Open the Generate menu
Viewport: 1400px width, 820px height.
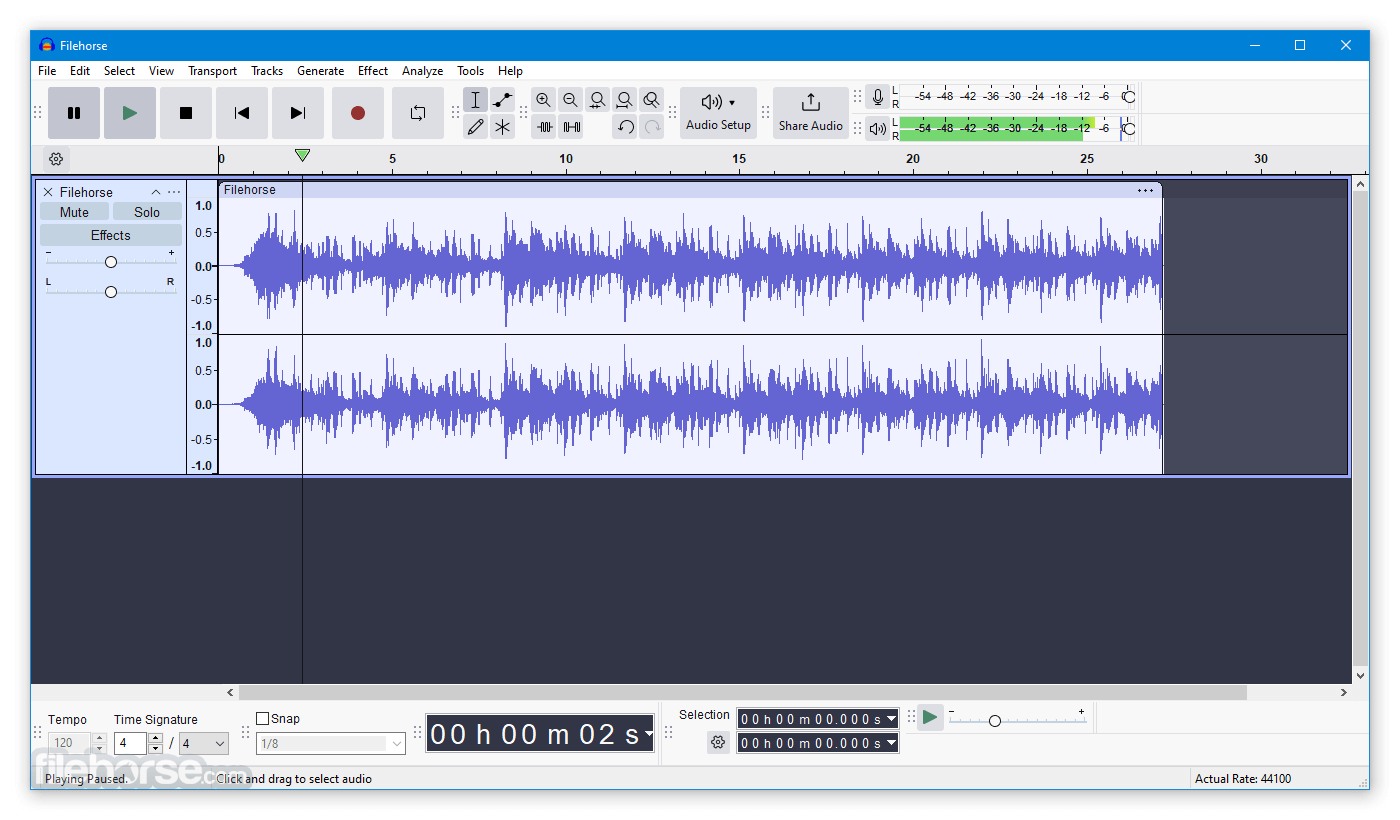(320, 71)
